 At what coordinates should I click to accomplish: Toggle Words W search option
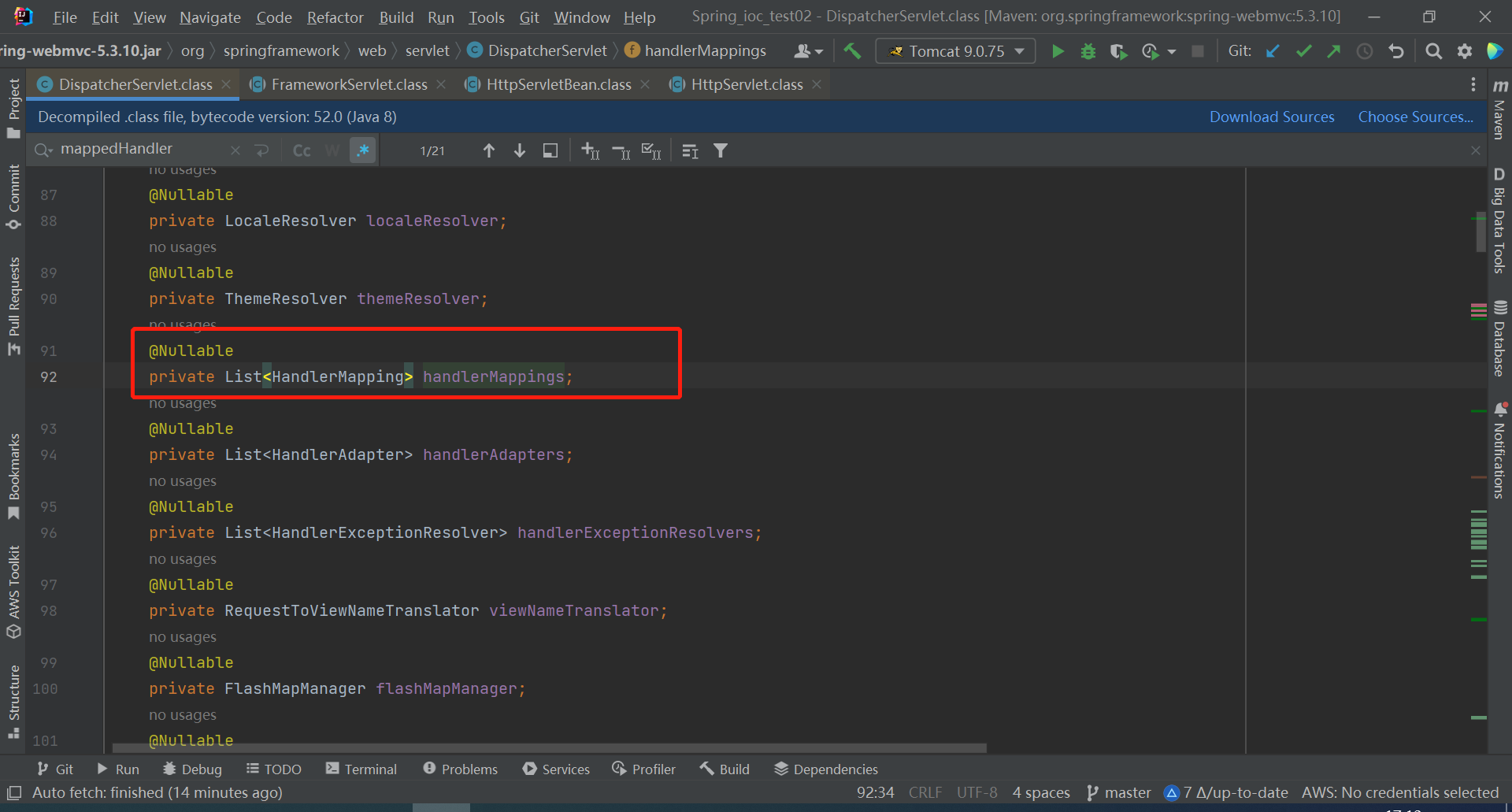click(x=332, y=150)
